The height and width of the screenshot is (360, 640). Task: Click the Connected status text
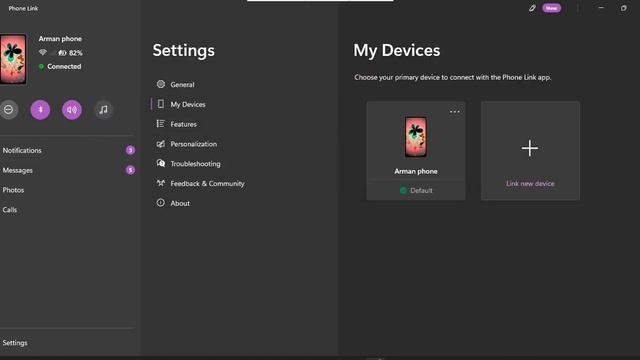point(64,67)
